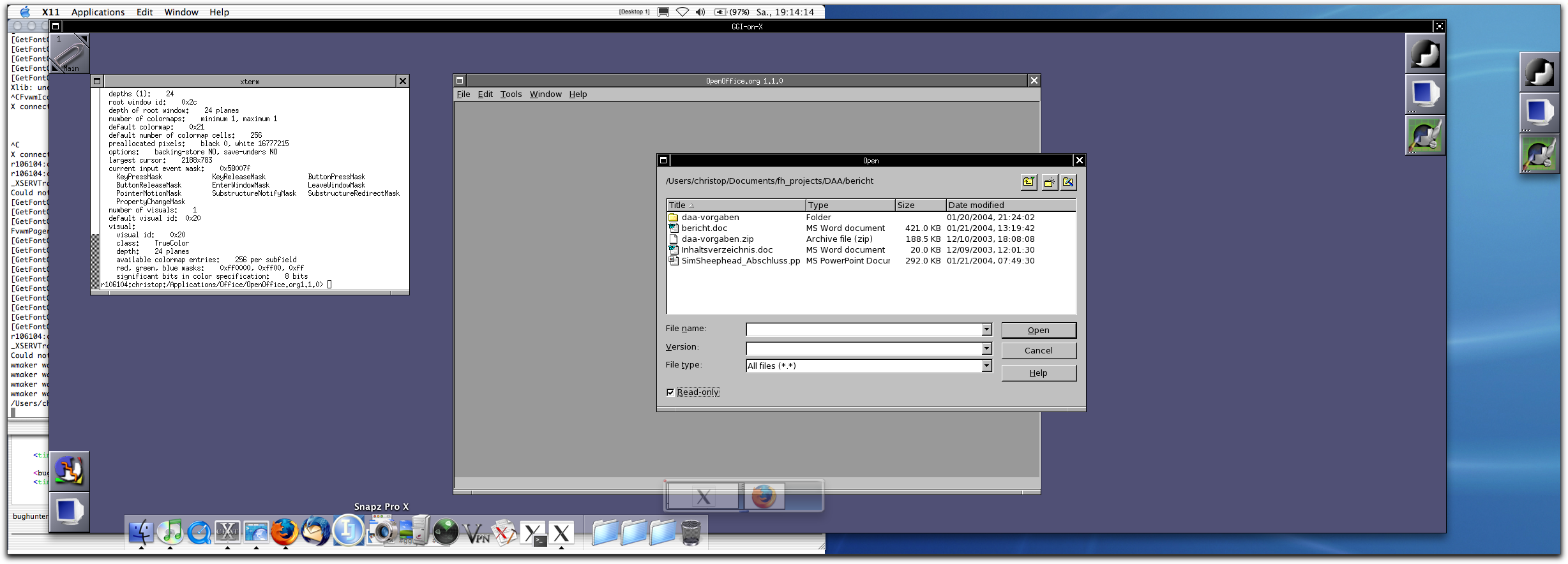Open the File menu in OpenOffice.org
Image resolution: width=1568 pixels, height=564 pixels.
tap(464, 94)
